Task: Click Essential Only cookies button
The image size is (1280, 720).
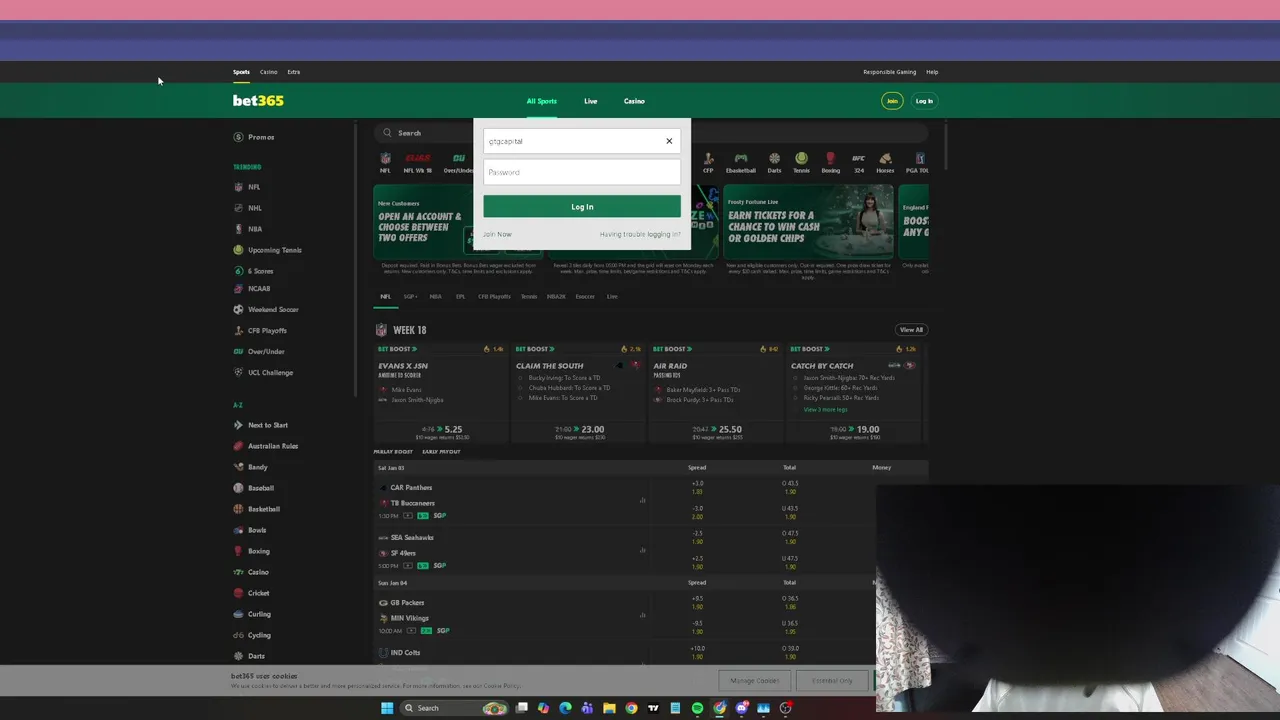Action: [x=832, y=681]
